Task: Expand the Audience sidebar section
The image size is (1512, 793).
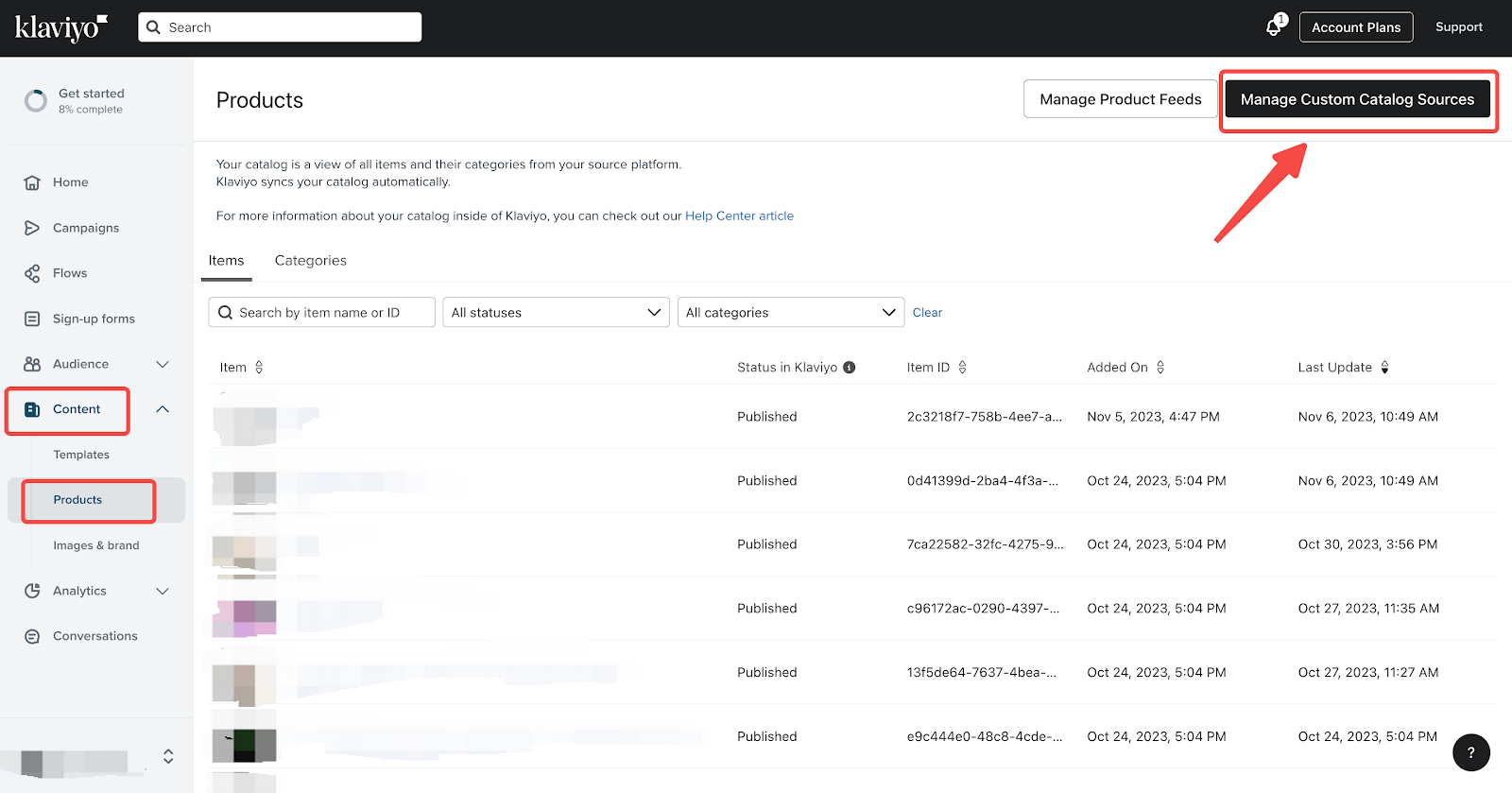Action: (x=163, y=364)
